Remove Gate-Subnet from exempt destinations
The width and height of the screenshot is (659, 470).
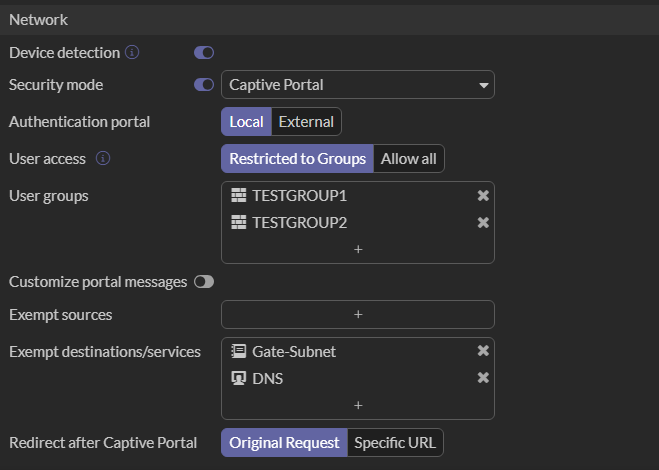[x=483, y=351]
